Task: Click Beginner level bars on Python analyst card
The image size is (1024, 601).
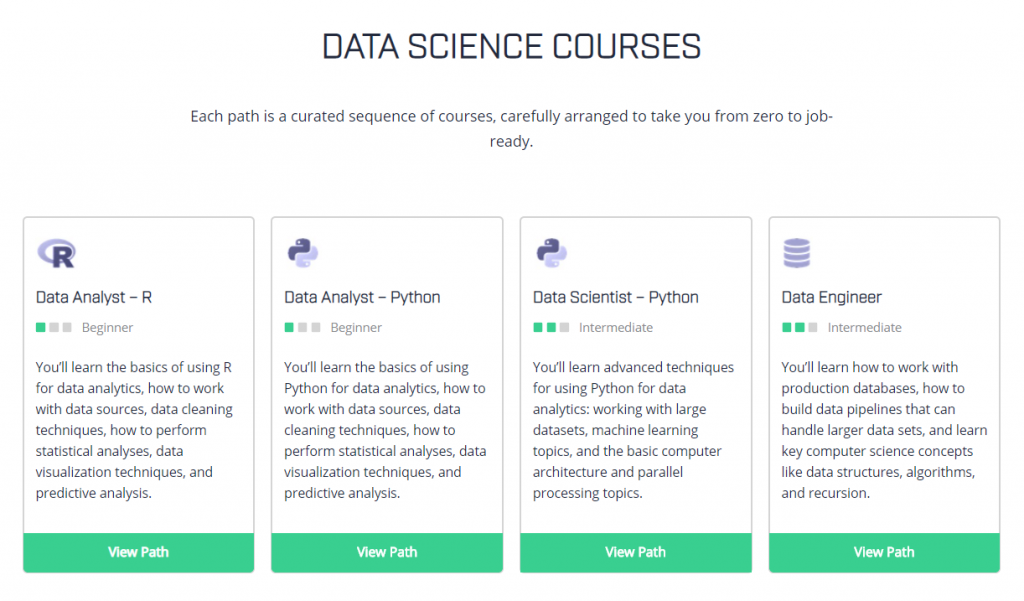Action: pyautogui.click(x=302, y=327)
